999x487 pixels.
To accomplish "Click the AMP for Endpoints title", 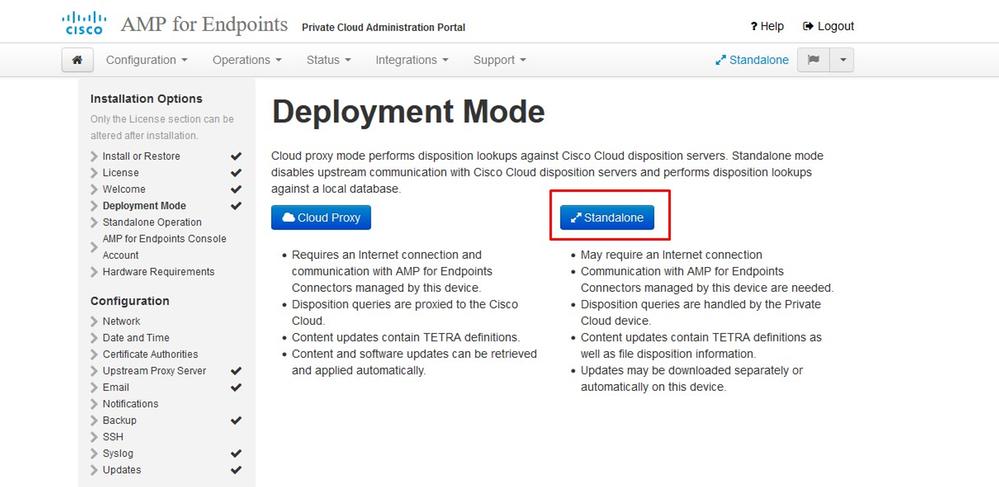I will tap(205, 25).
